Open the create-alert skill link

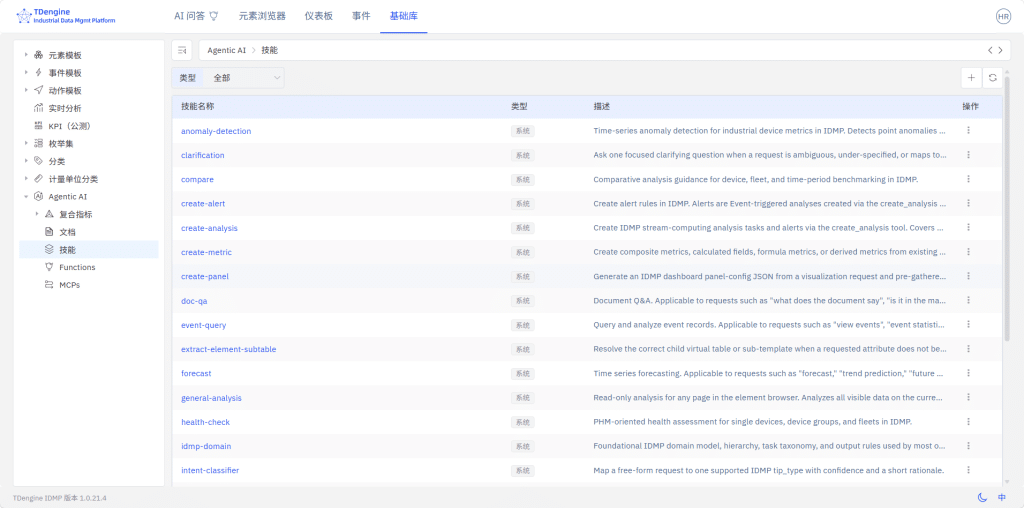[203, 204]
